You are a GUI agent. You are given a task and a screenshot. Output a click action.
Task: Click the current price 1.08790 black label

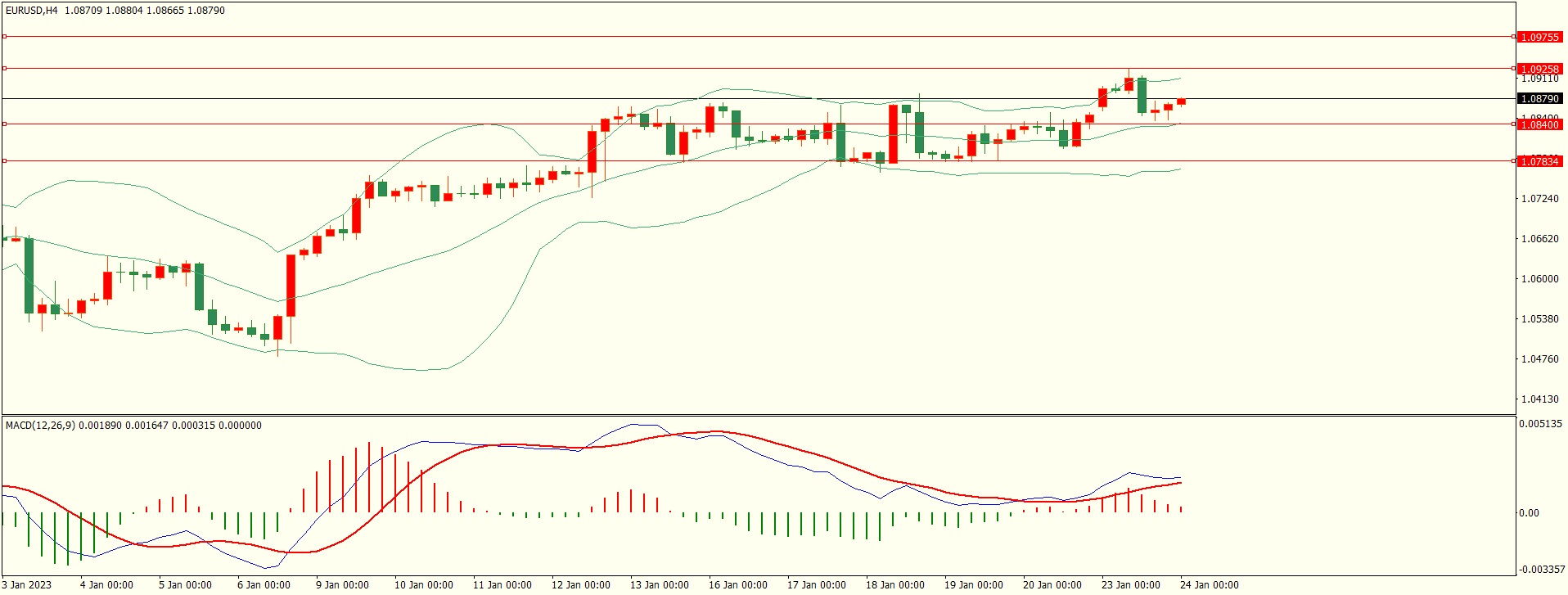click(1539, 99)
